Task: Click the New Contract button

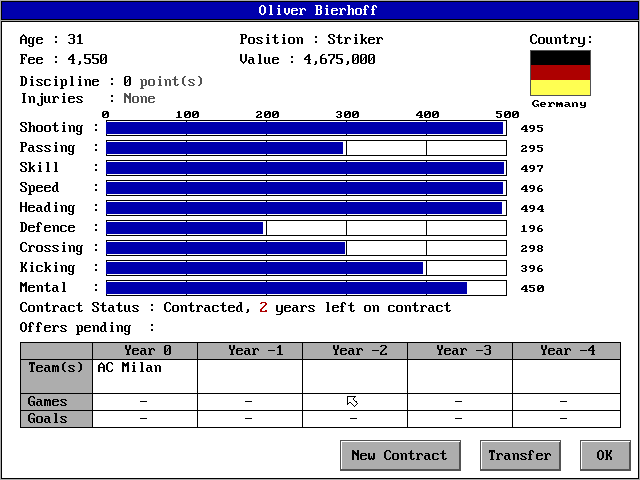Action: [x=399, y=455]
